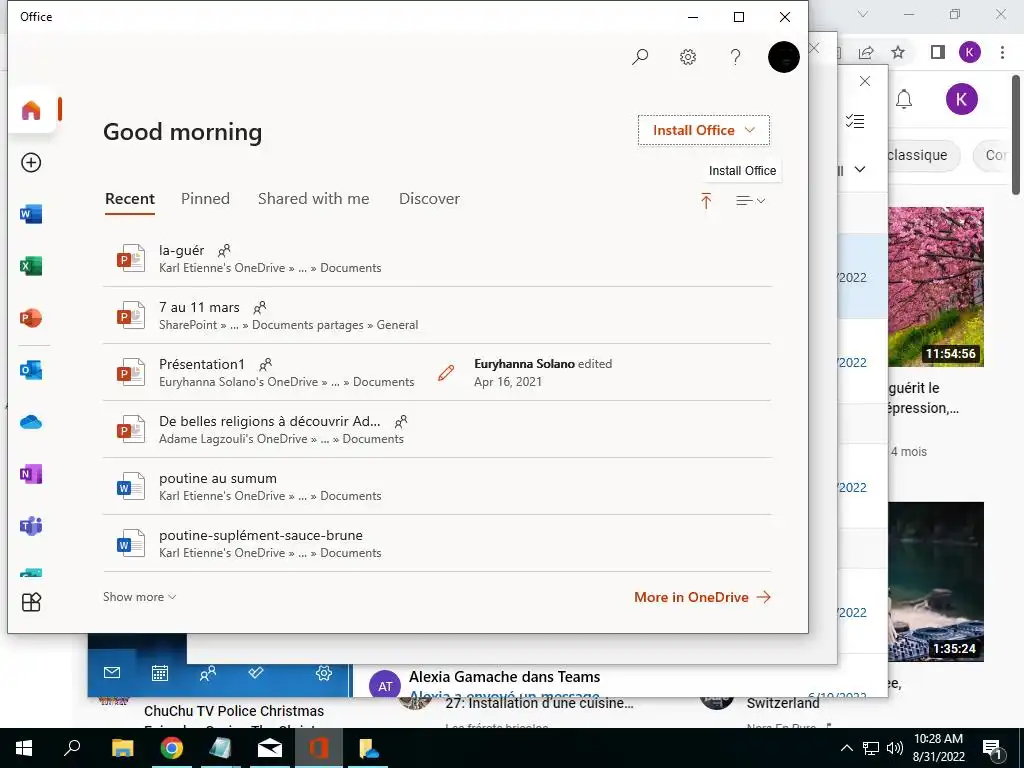Open File Explorer from the taskbar

click(122, 748)
